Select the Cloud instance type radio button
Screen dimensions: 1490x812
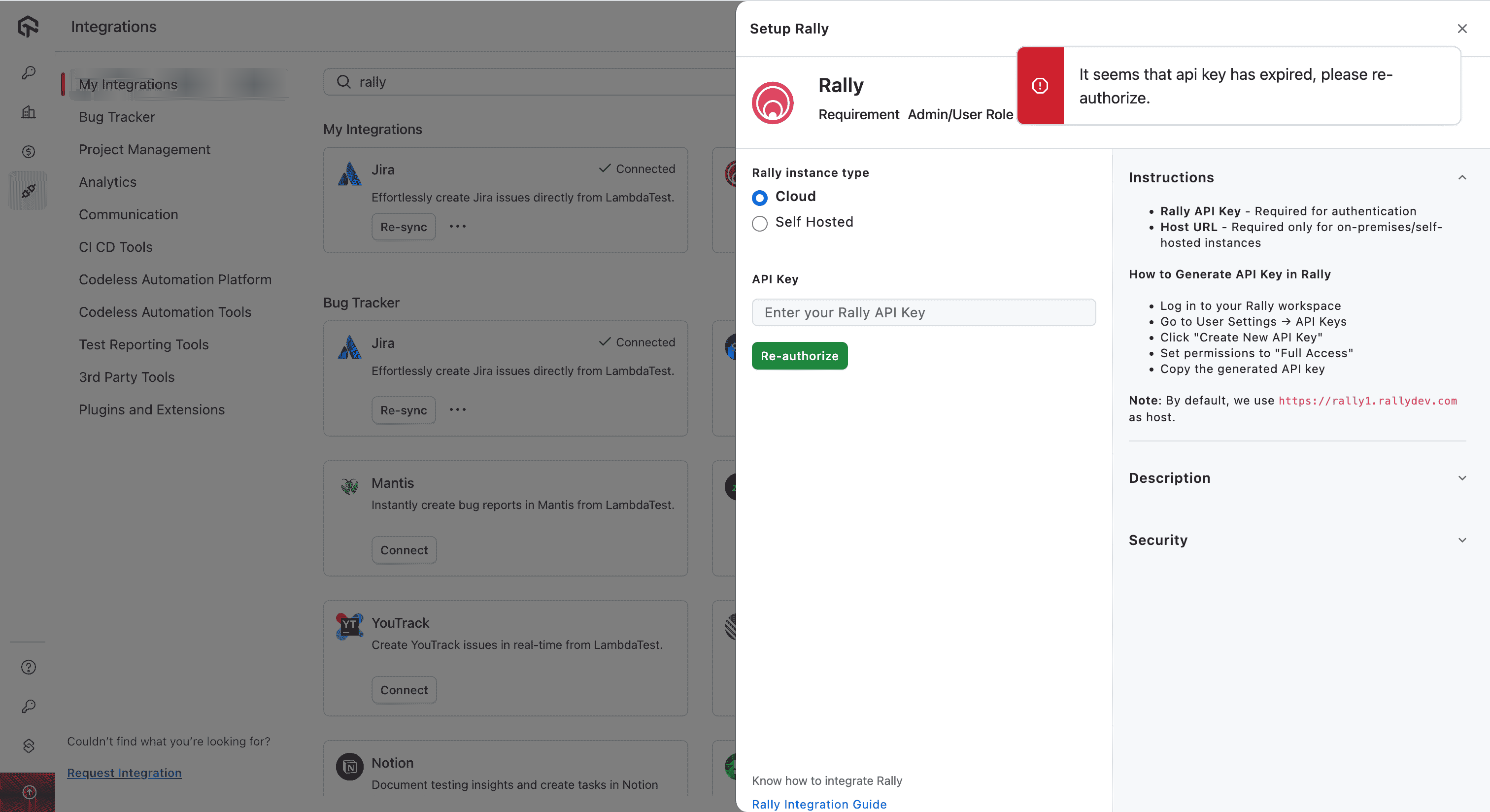(x=759, y=198)
